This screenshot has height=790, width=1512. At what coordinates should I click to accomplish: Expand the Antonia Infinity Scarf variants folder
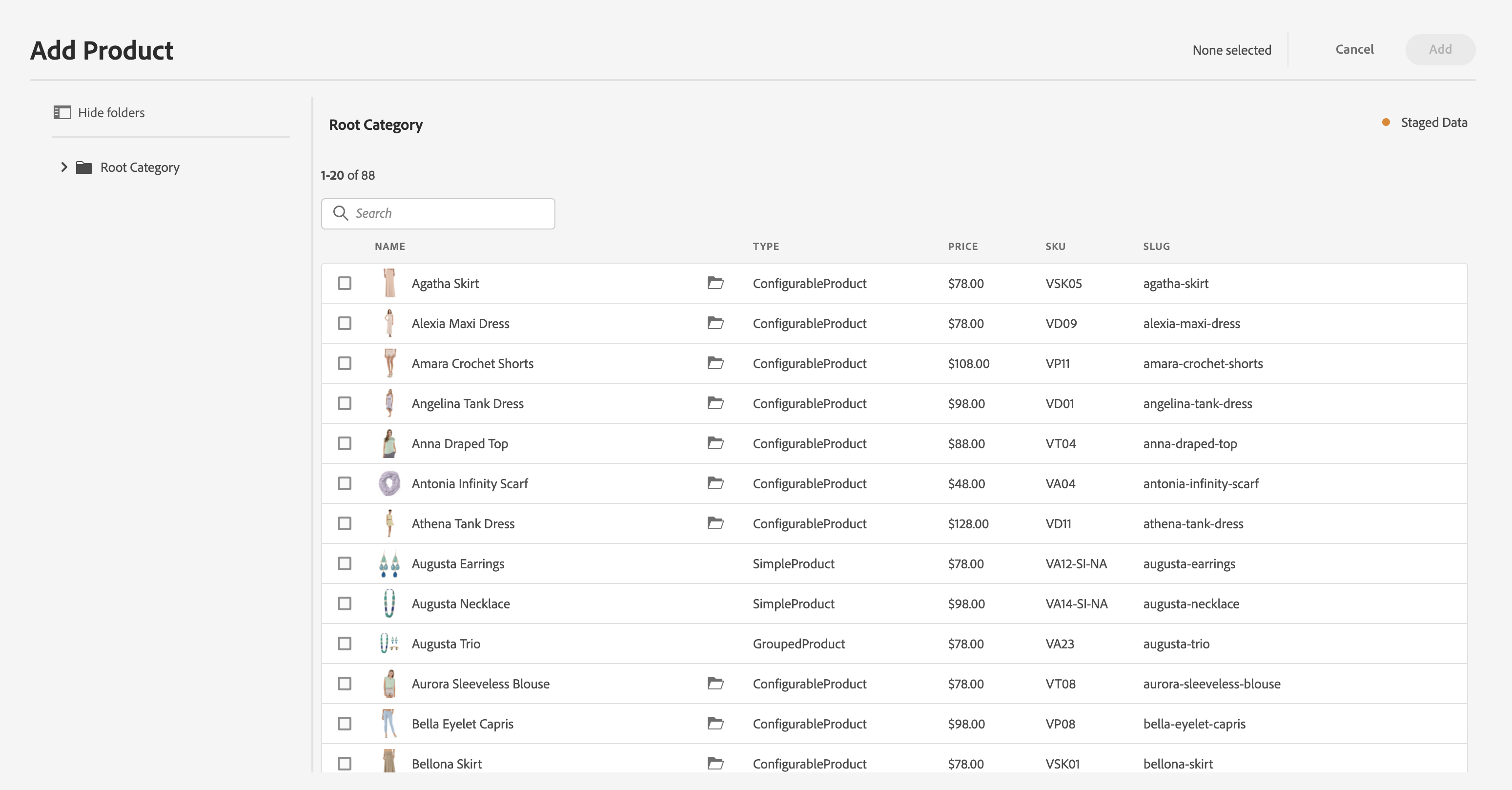tap(715, 483)
